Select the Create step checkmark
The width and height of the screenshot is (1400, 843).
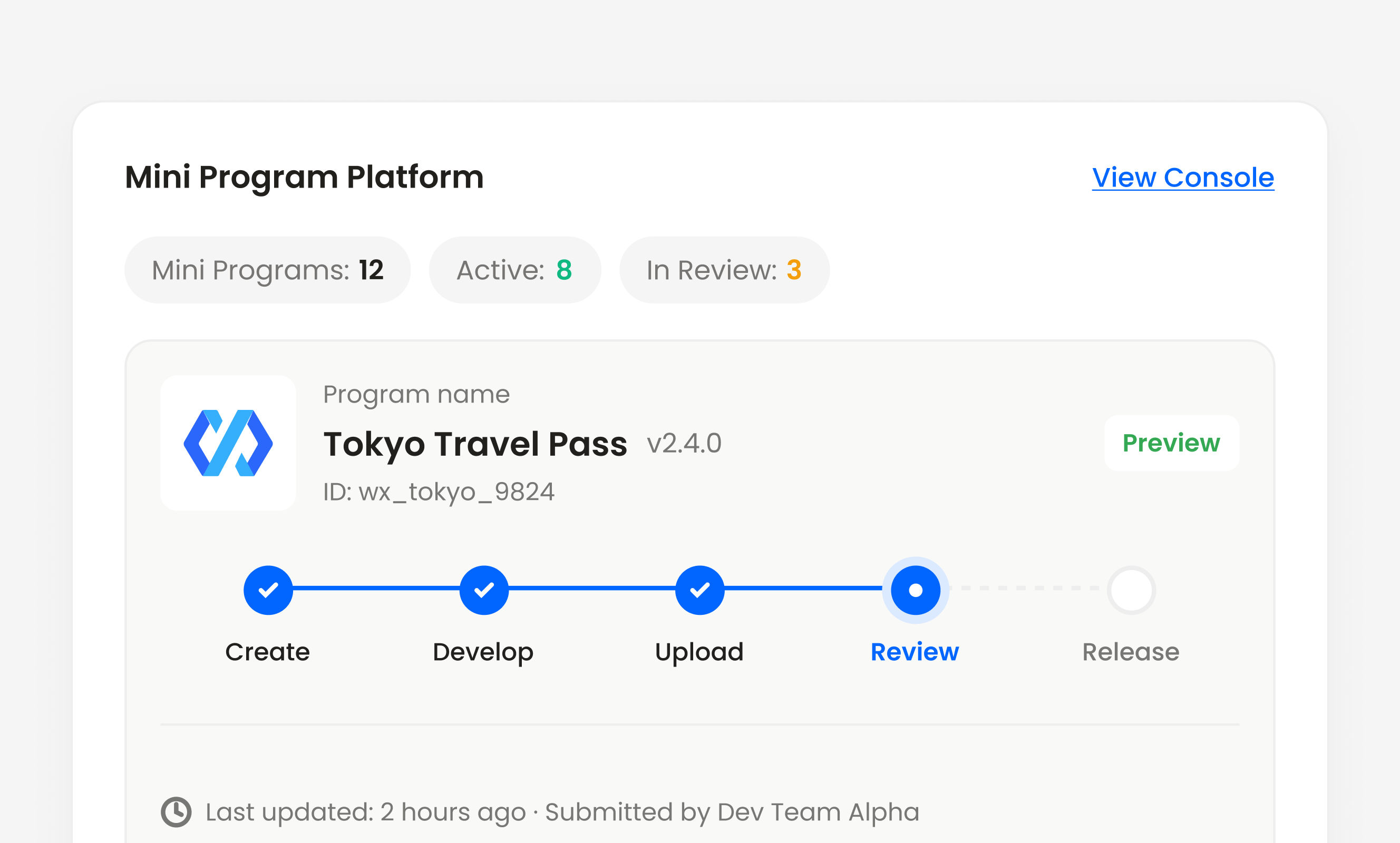[x=268, y=590]
